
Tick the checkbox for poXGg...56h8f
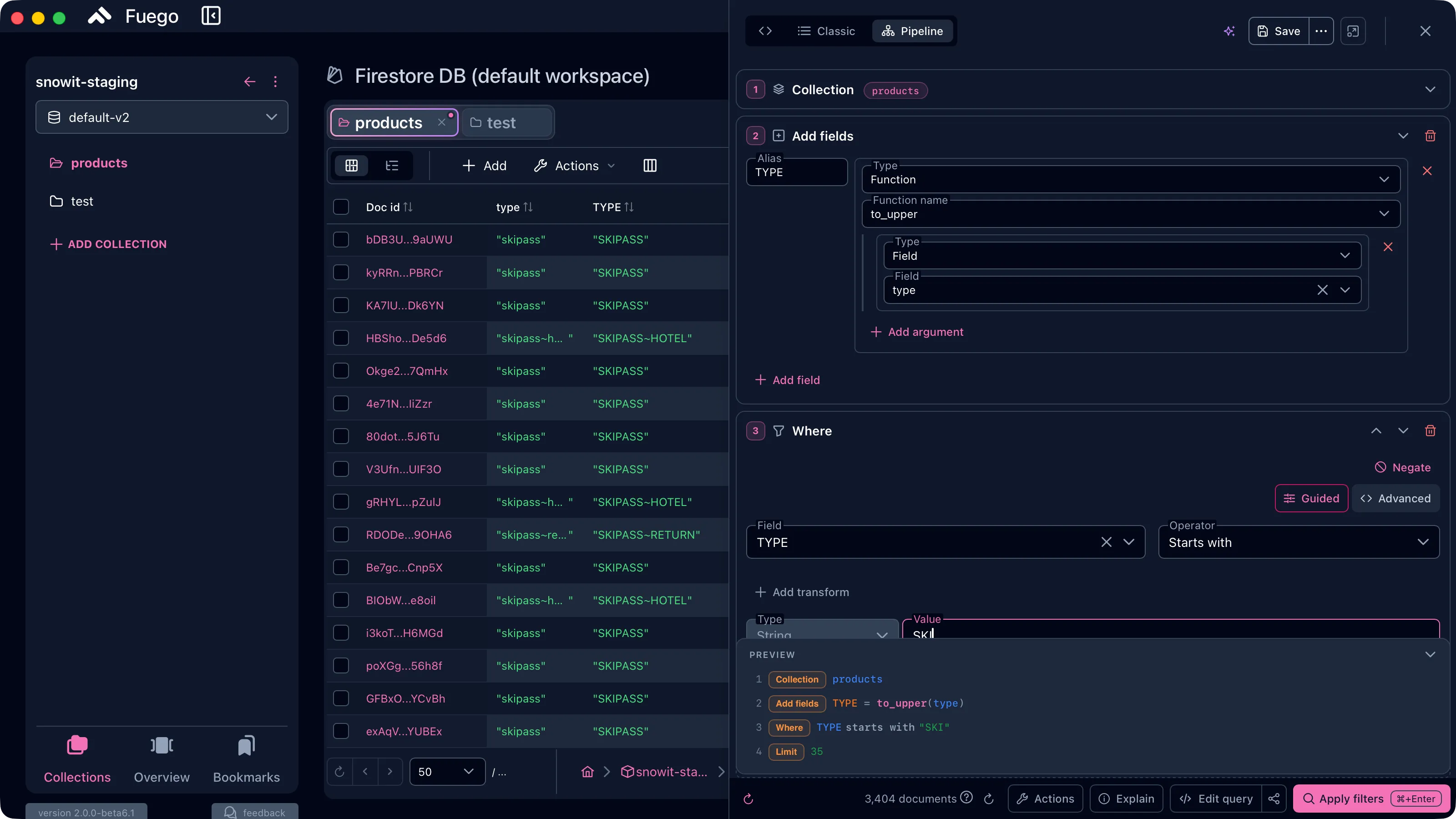tap(341, 666)
